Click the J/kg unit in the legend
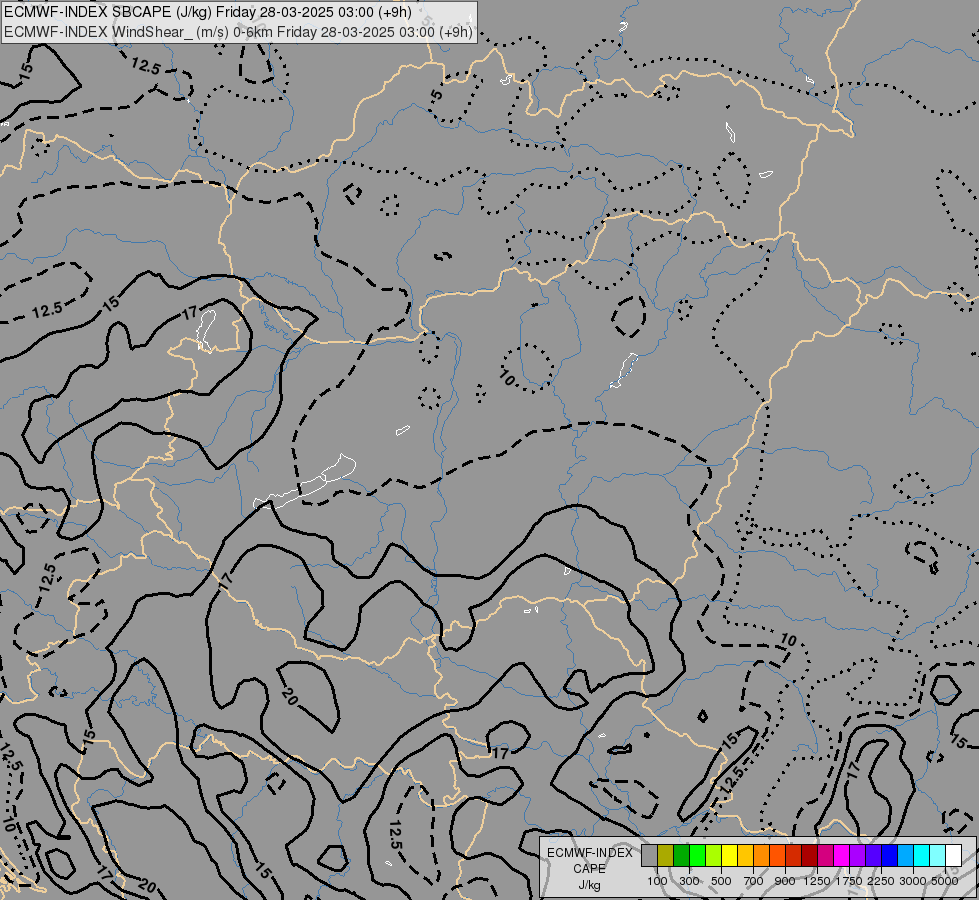This screenshot has height=900, width=979. tap(589, 886)
